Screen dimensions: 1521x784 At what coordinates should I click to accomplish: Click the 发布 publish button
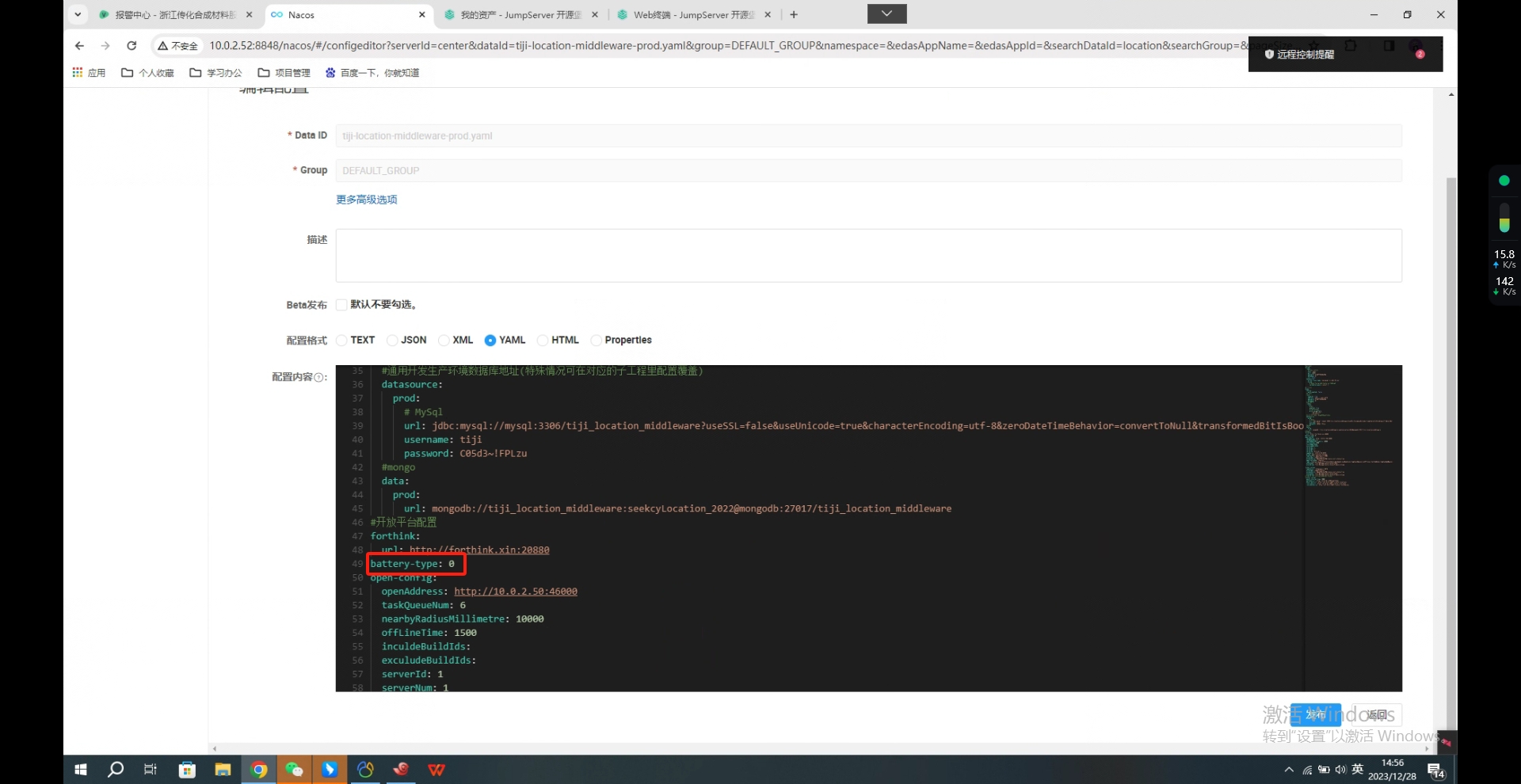1316,715
